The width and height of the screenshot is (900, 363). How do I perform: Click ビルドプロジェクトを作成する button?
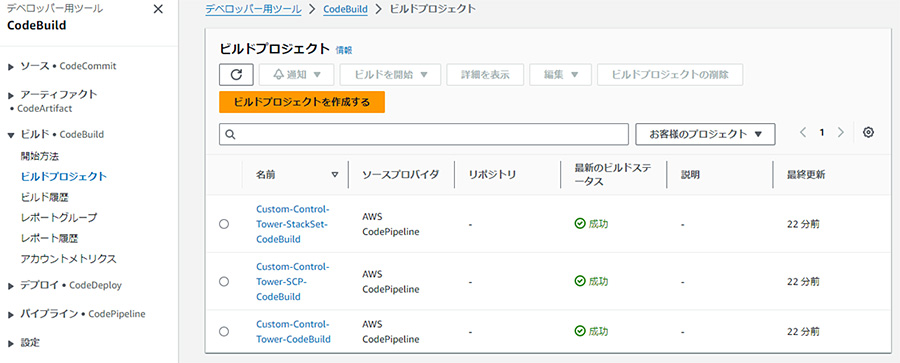[302, 102]
